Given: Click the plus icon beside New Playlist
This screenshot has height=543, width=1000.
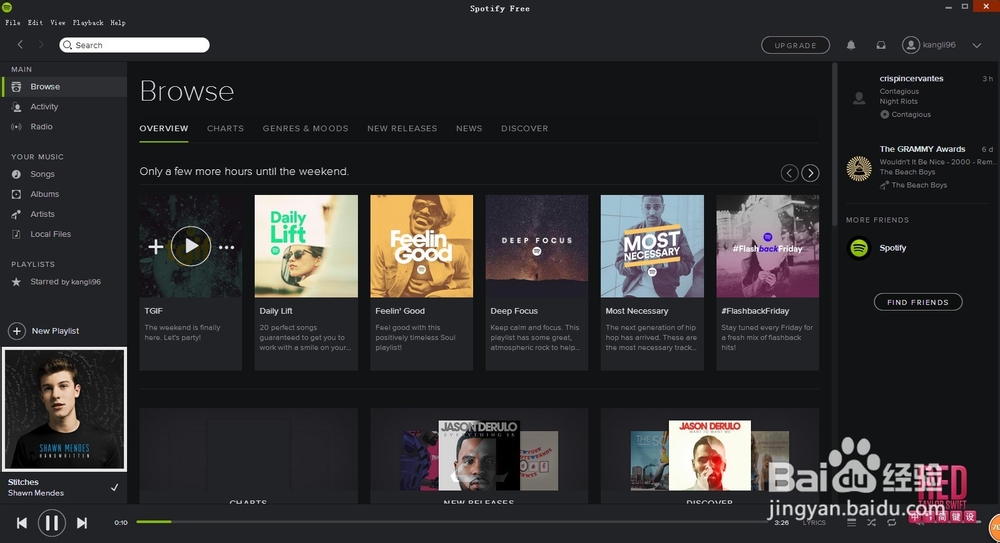Looking at the screenshot, I should coord(17,331).
